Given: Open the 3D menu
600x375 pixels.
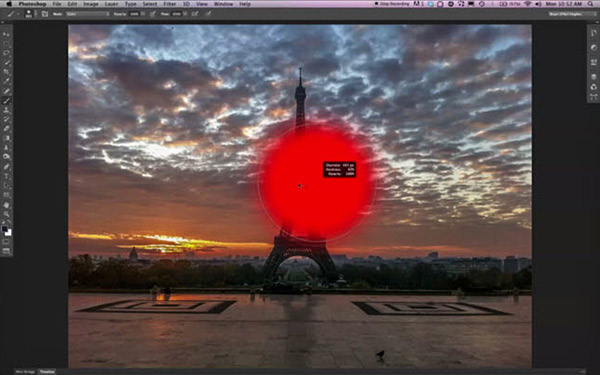Looking at the screenshot, I should 186,4.
